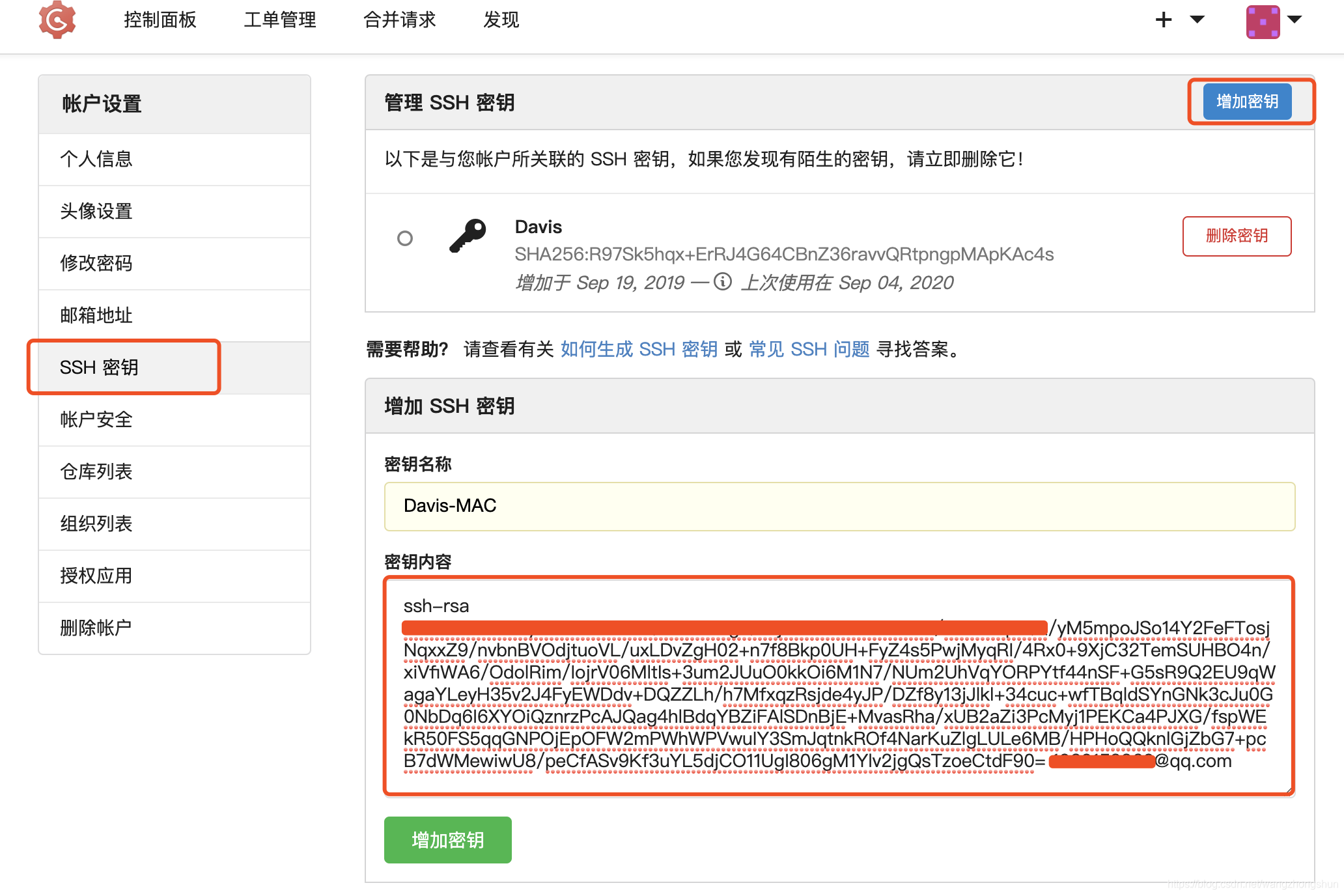Click the top-right 增加密钥 button
Screen dimensions: 1344x896
(x=1247, y=102)
